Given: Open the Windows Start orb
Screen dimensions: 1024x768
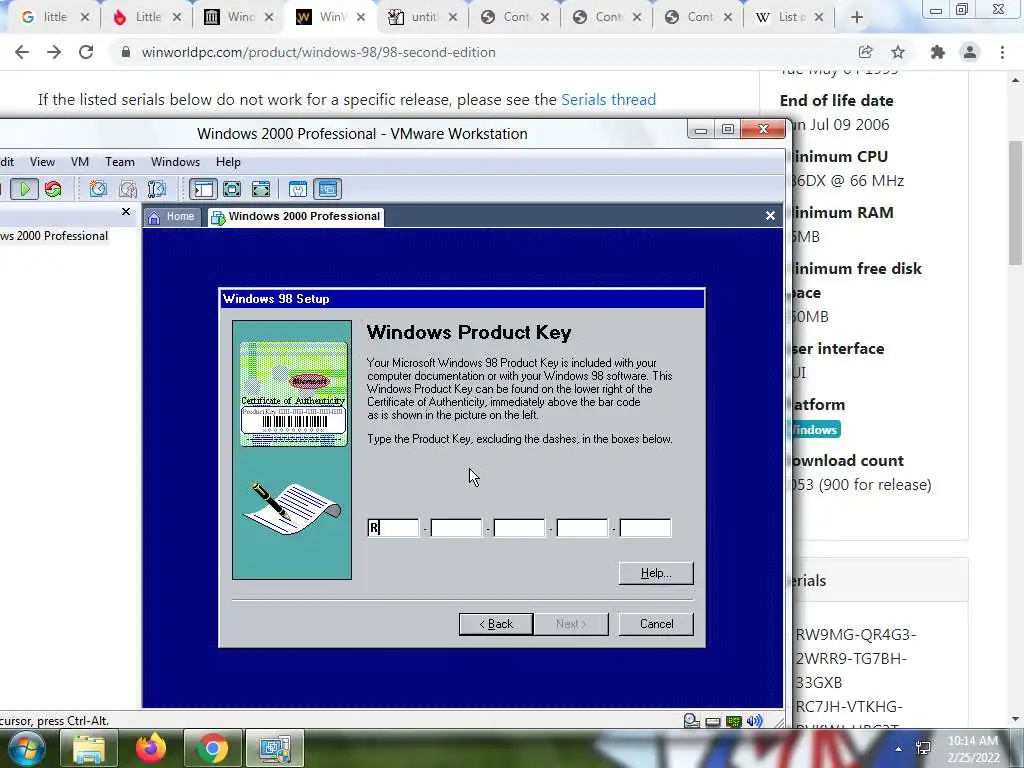Looking at the screenshot, I should [x=26, y=748].
